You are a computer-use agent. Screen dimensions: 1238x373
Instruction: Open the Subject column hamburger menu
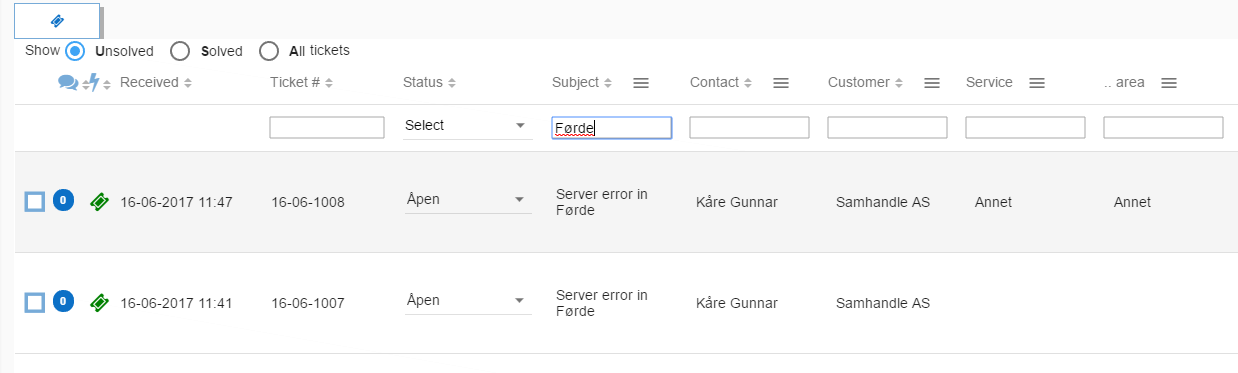(642, 83)
